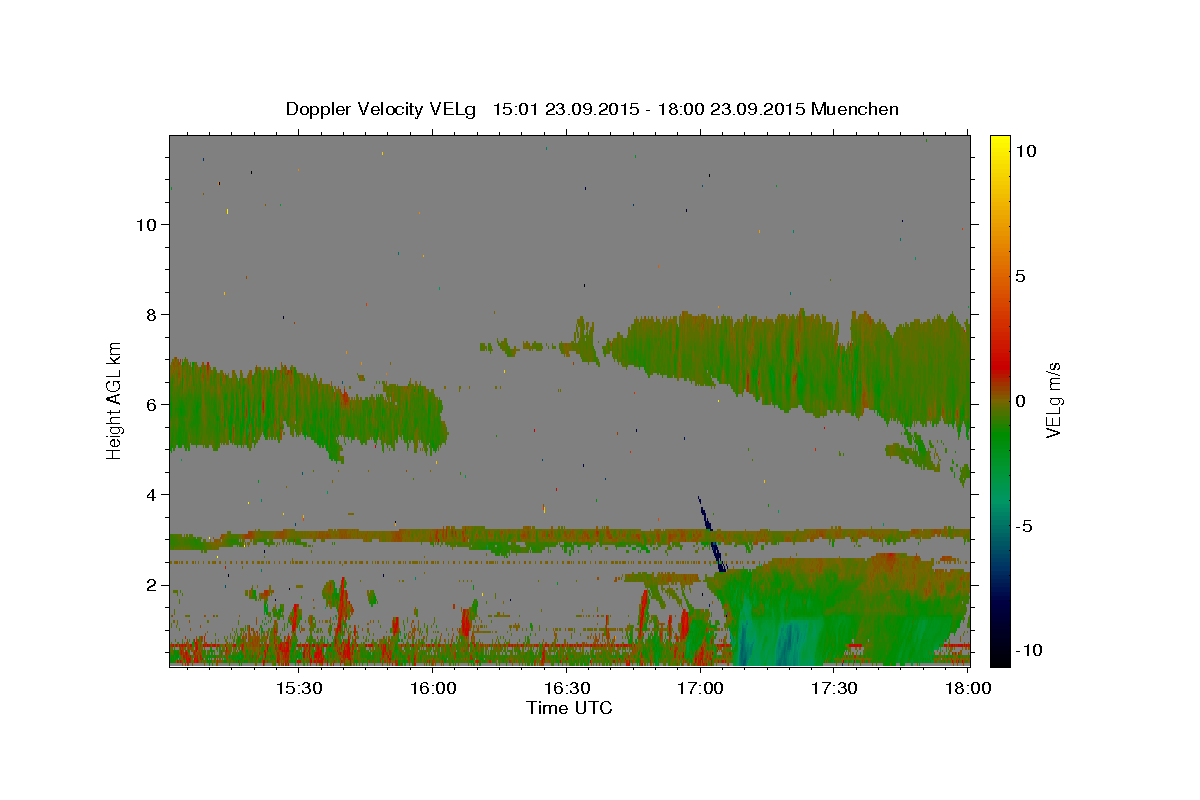
Task: Click the 'Height AGL km' axis label
Action: point(115,400)
